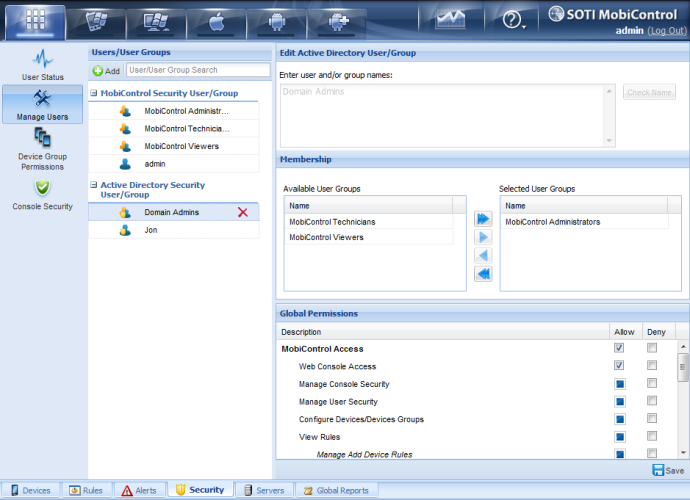Select Domain Admins group row
Image resolution: width=690 pixels, height=500 pixels.
174,212
